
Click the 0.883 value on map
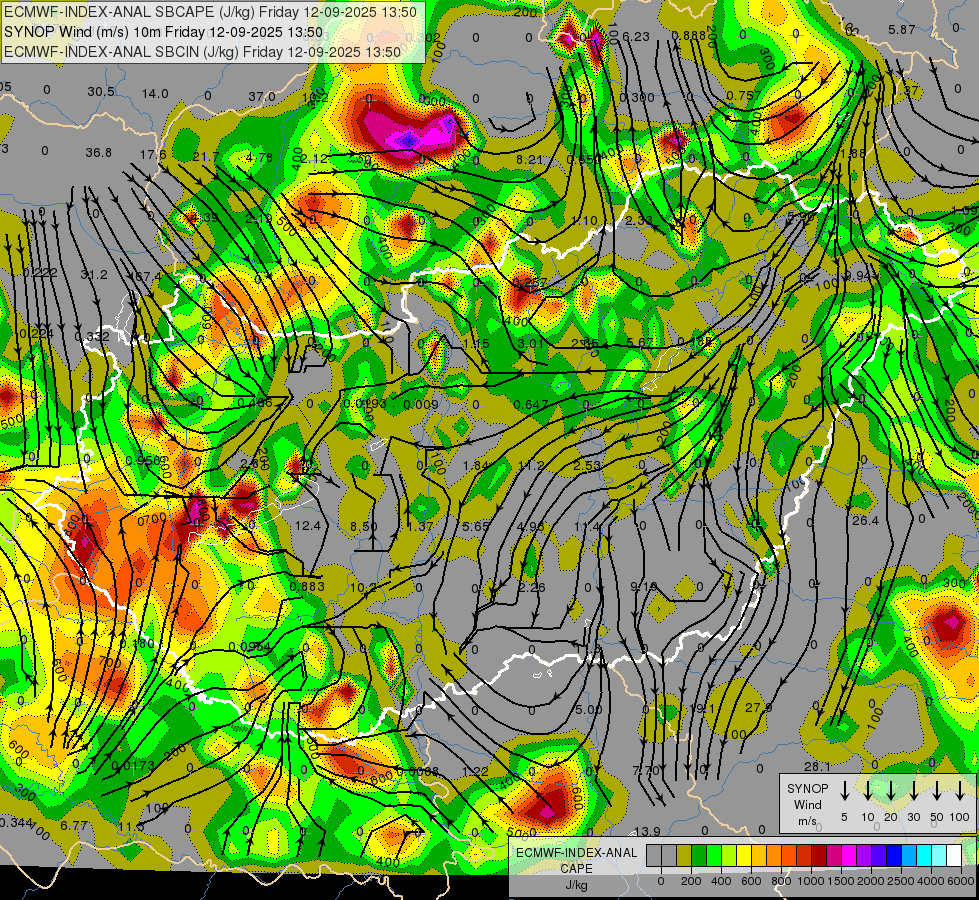point(307,586)
